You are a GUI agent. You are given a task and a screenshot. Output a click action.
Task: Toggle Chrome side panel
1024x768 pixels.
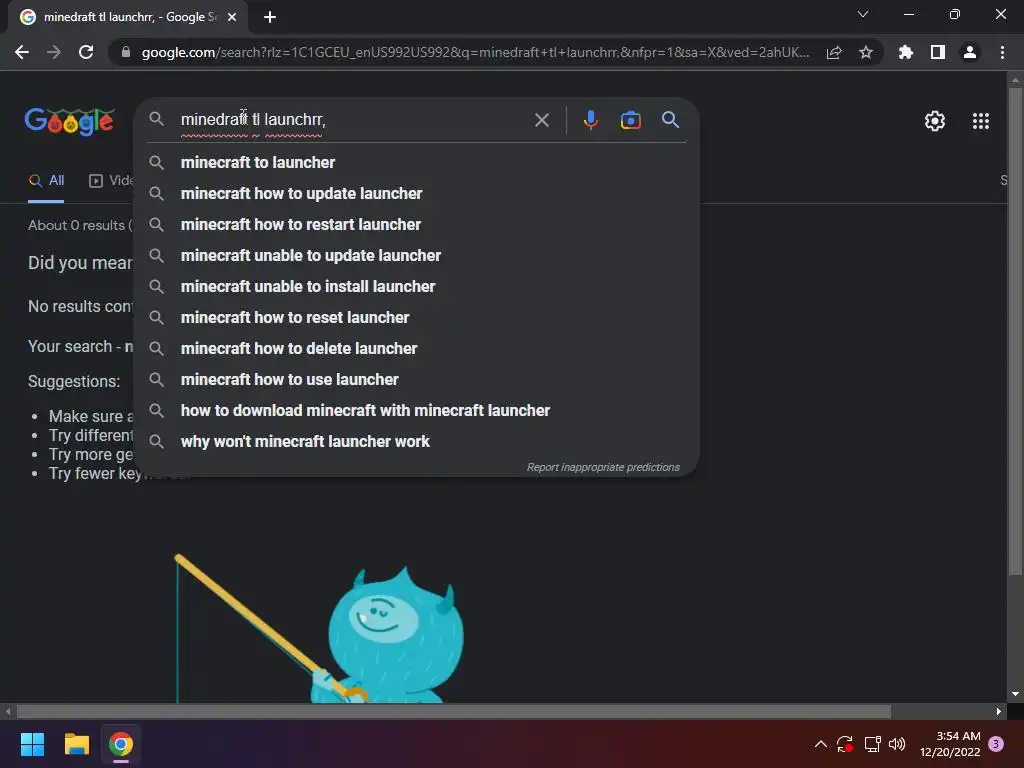coord(937,52)
